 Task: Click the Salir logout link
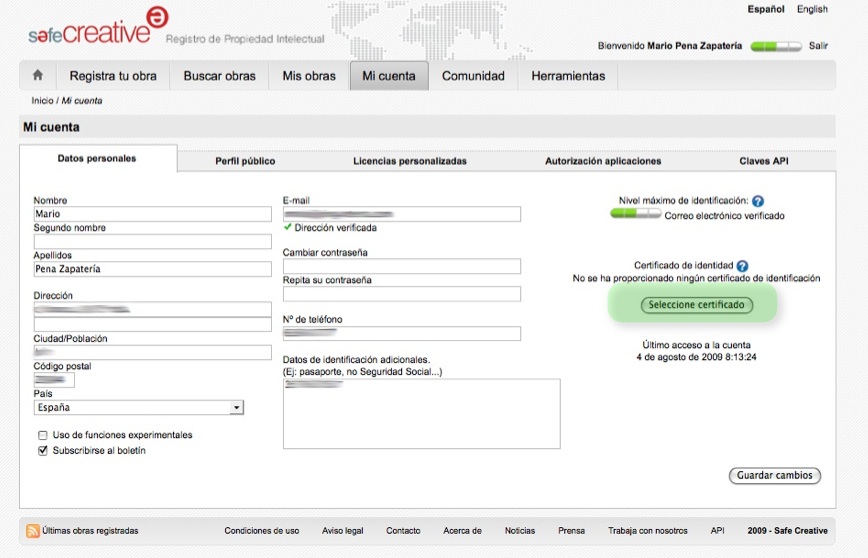pyautogui.click(x=818, y=46)
